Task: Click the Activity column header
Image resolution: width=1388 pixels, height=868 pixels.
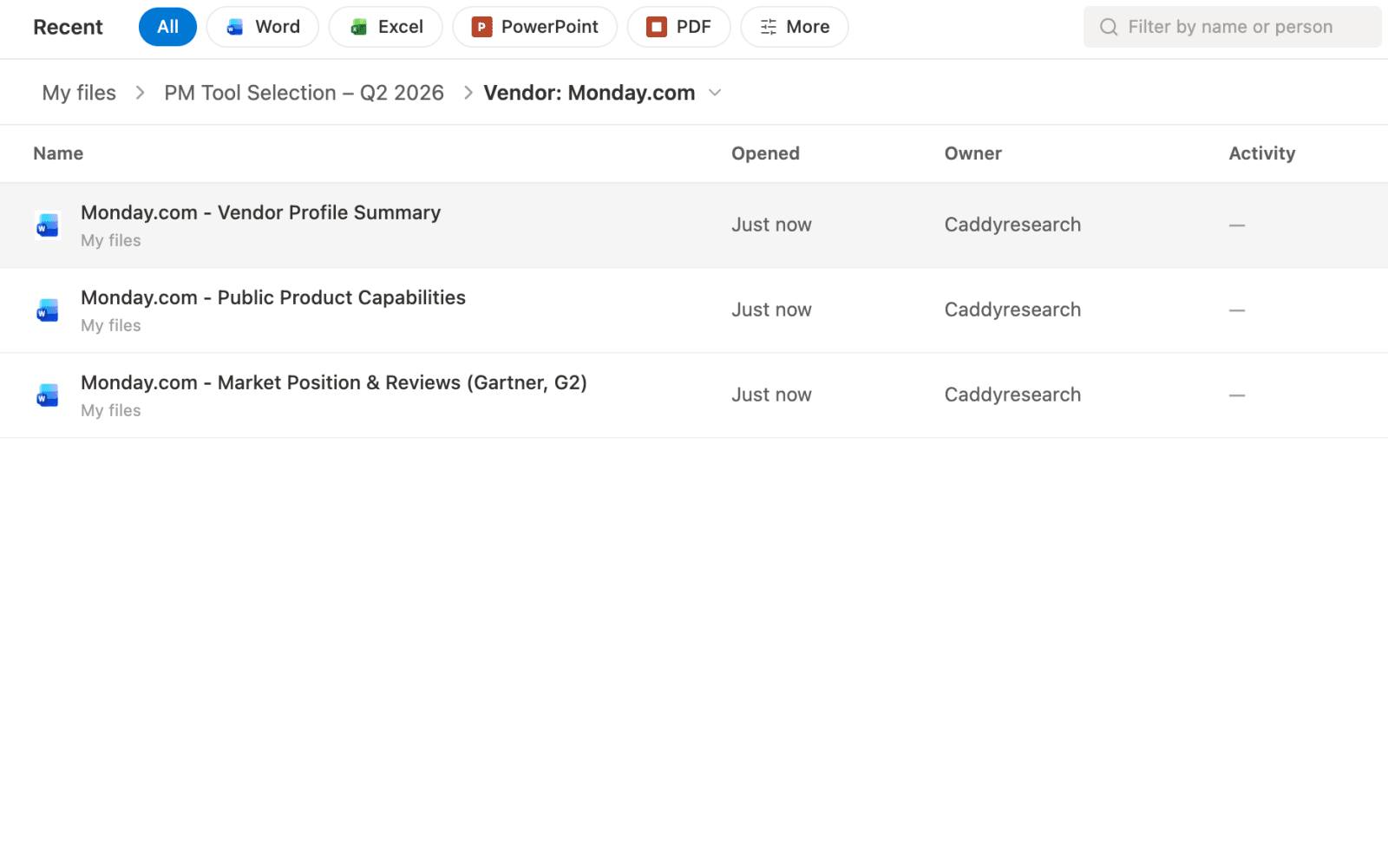Action: pos(1261,153)
